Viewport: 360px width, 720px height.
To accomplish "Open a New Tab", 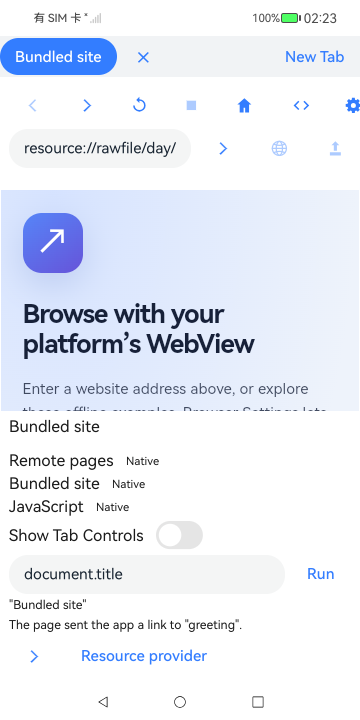I will pyautogui.click(x=315, y=56).
